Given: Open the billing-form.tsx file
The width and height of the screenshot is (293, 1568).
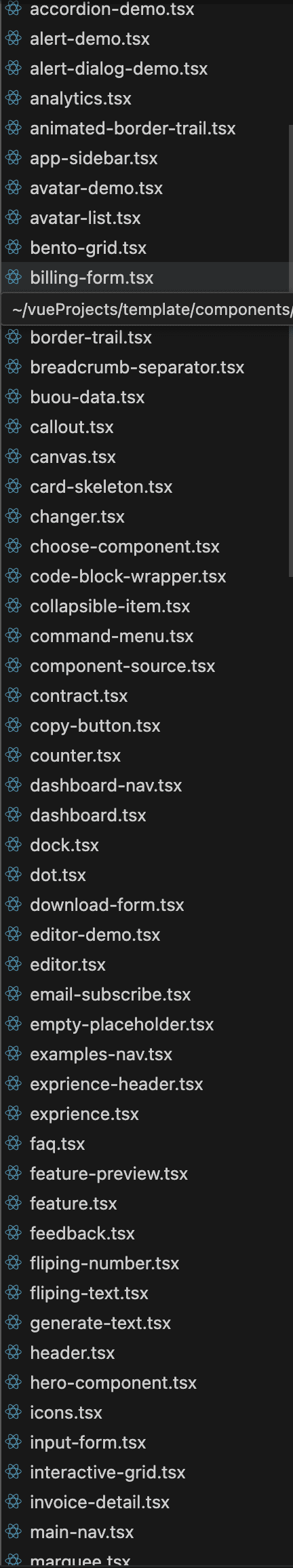Looking at the screenshot, I should coord(145,278).
